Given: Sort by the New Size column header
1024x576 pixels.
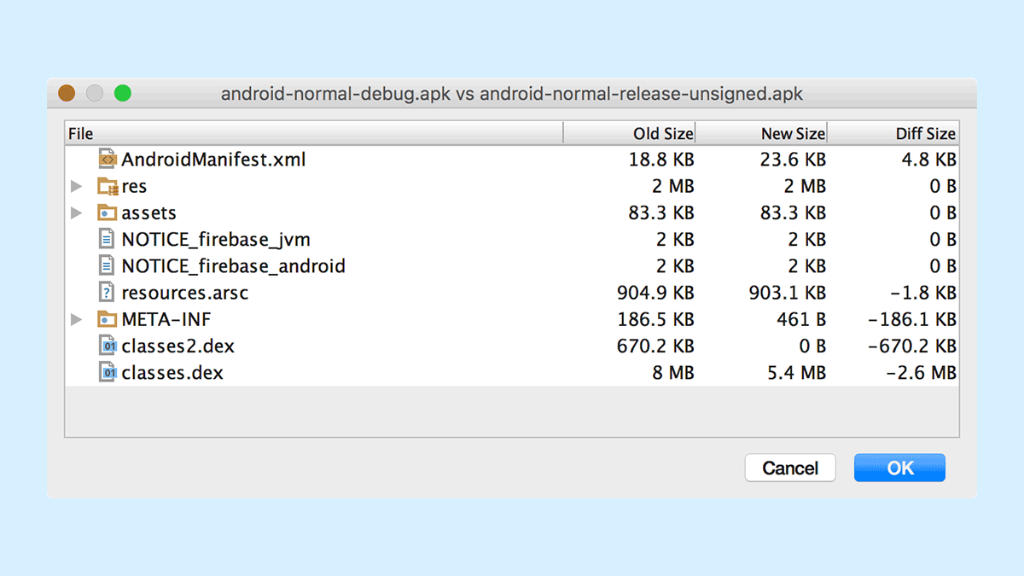Looking at the screenshot, I should (761, 133).
